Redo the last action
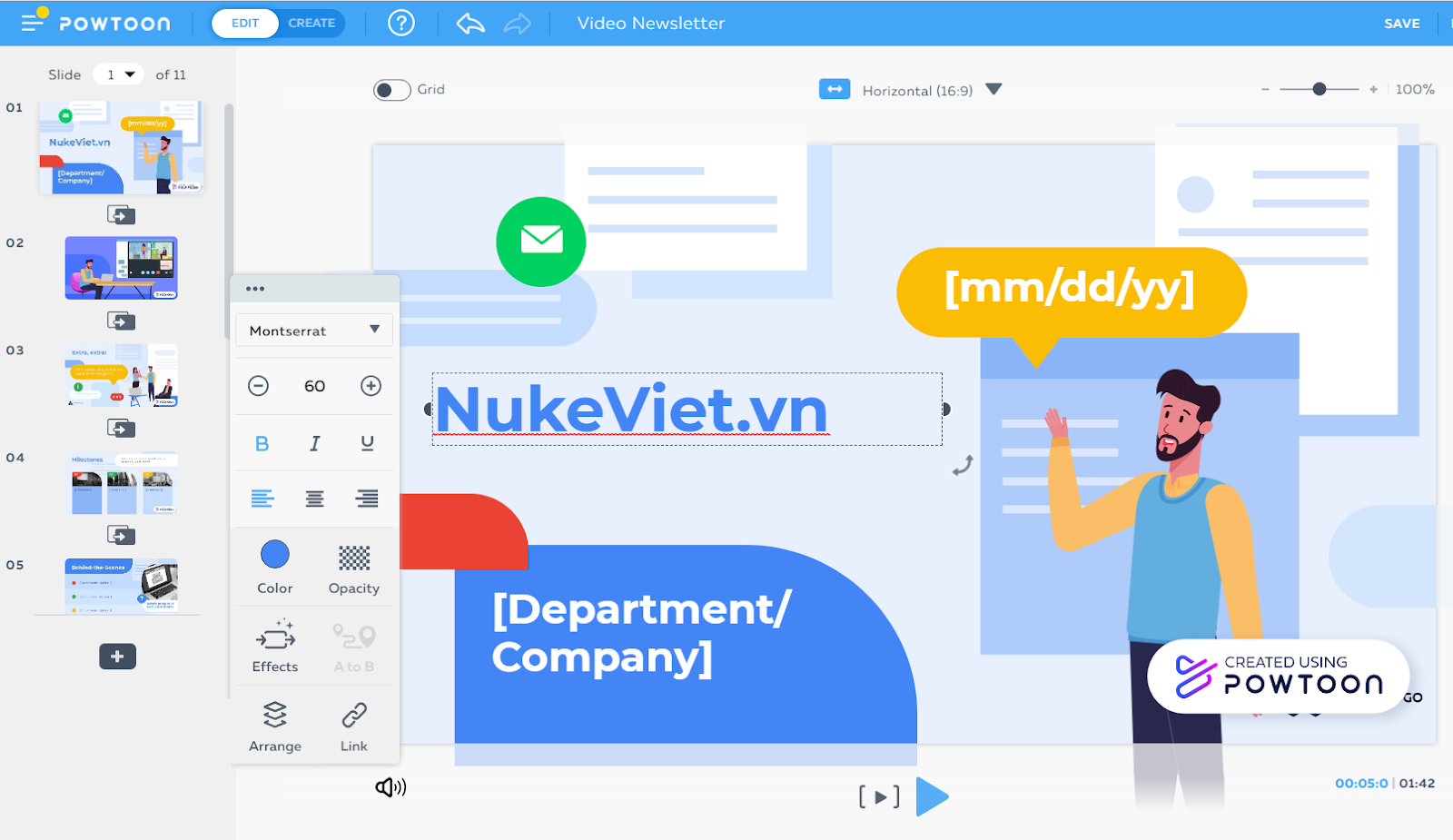 click(x=518, y=24)
